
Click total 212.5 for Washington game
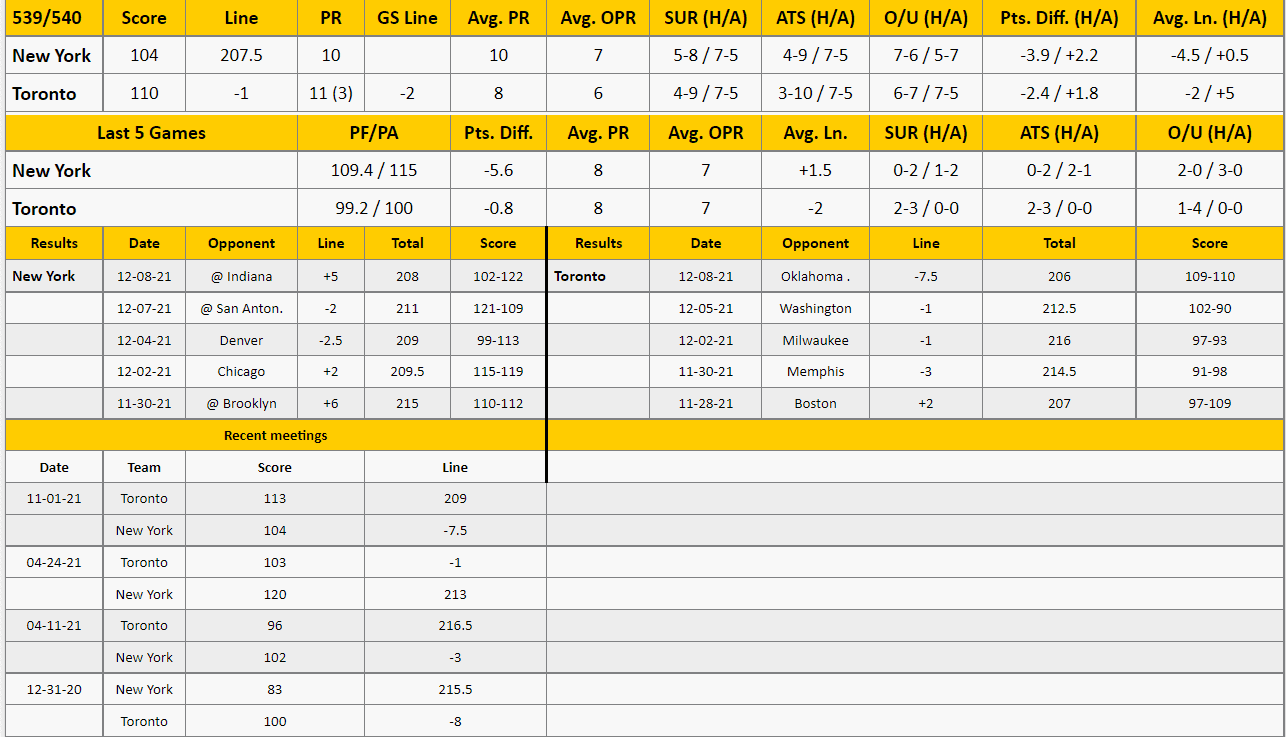click(1059, 309)
